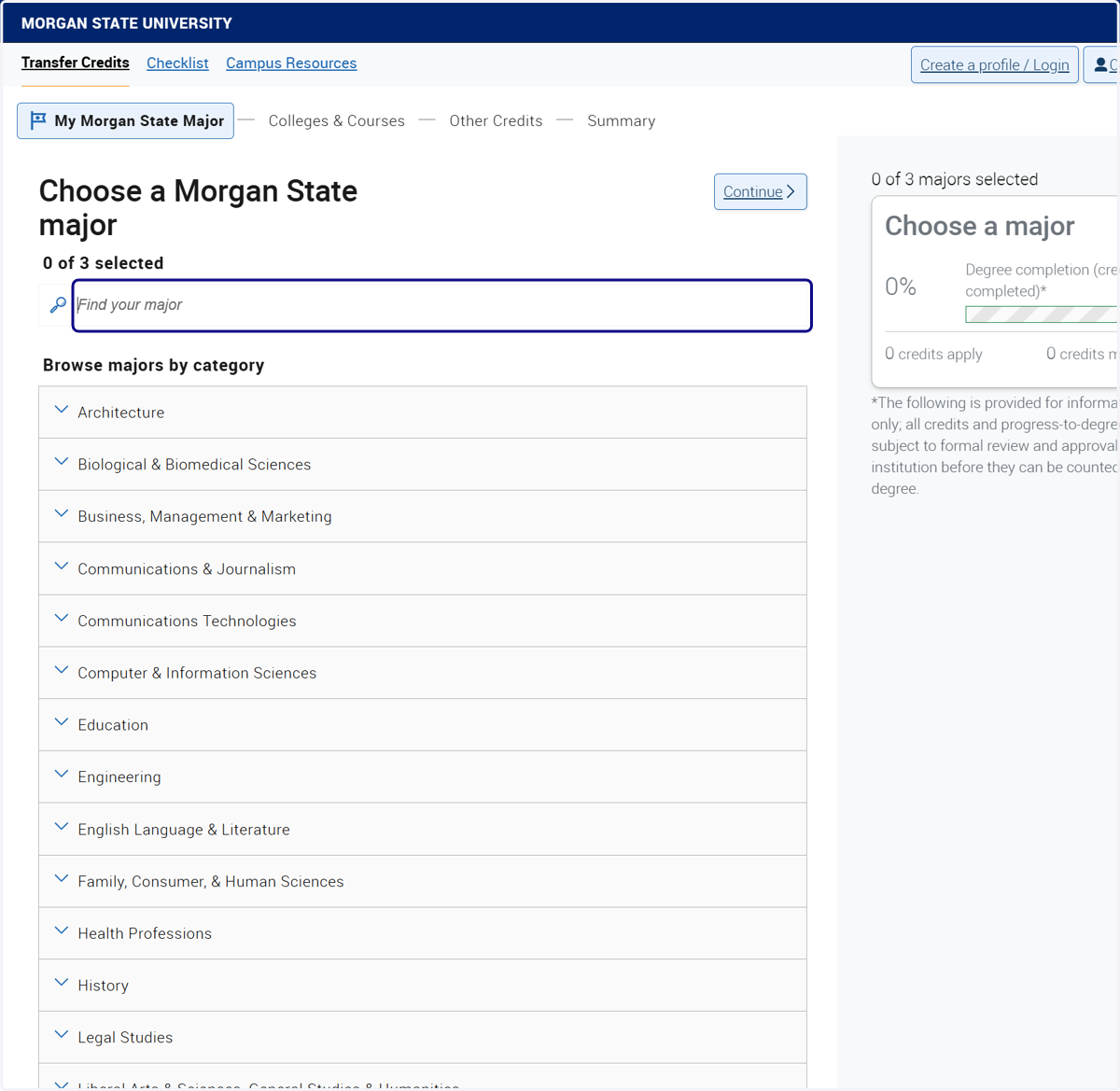The height and width of the screenshot is (1091, 1120).
Task: Click the Business, Management & Marketing label
Action: point(204,517)
